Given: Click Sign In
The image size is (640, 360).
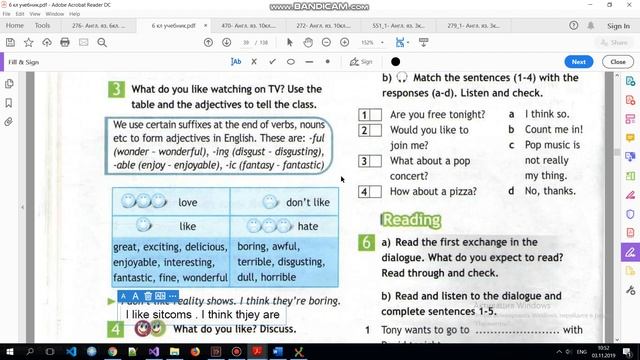Looking at the screenshot, I should [618, 26].
